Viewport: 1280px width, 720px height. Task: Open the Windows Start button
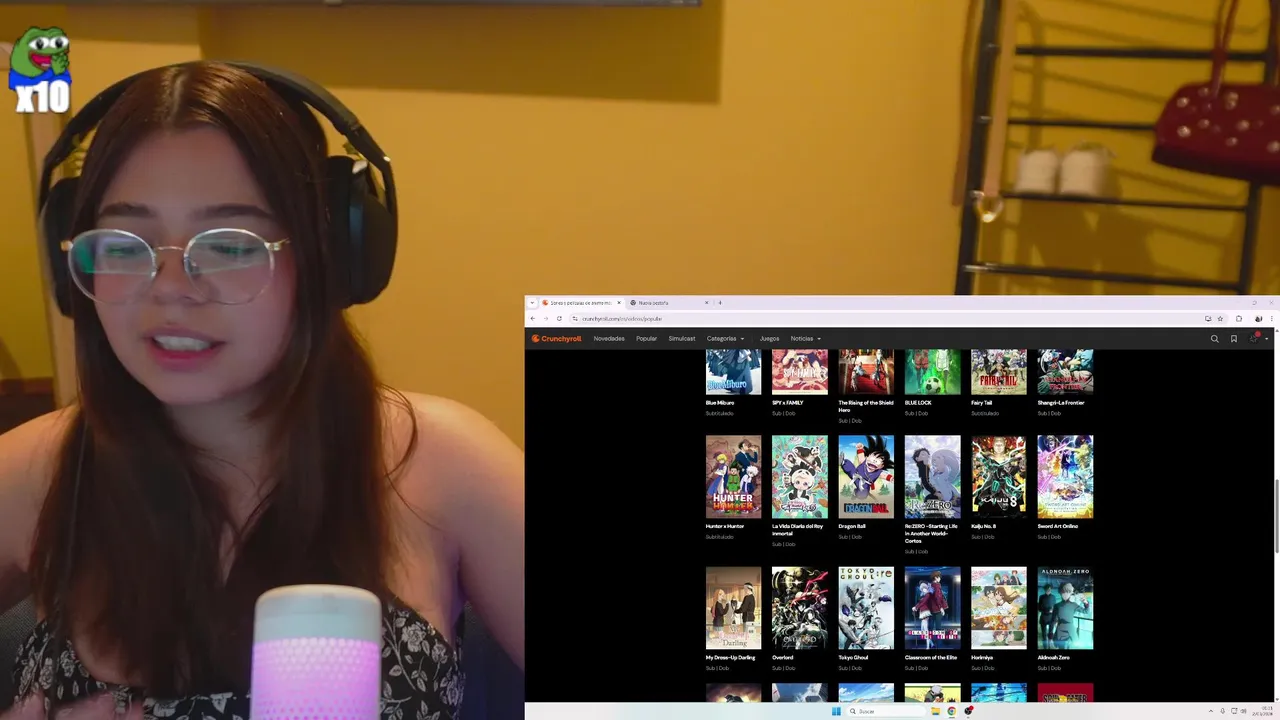(836, 711)
